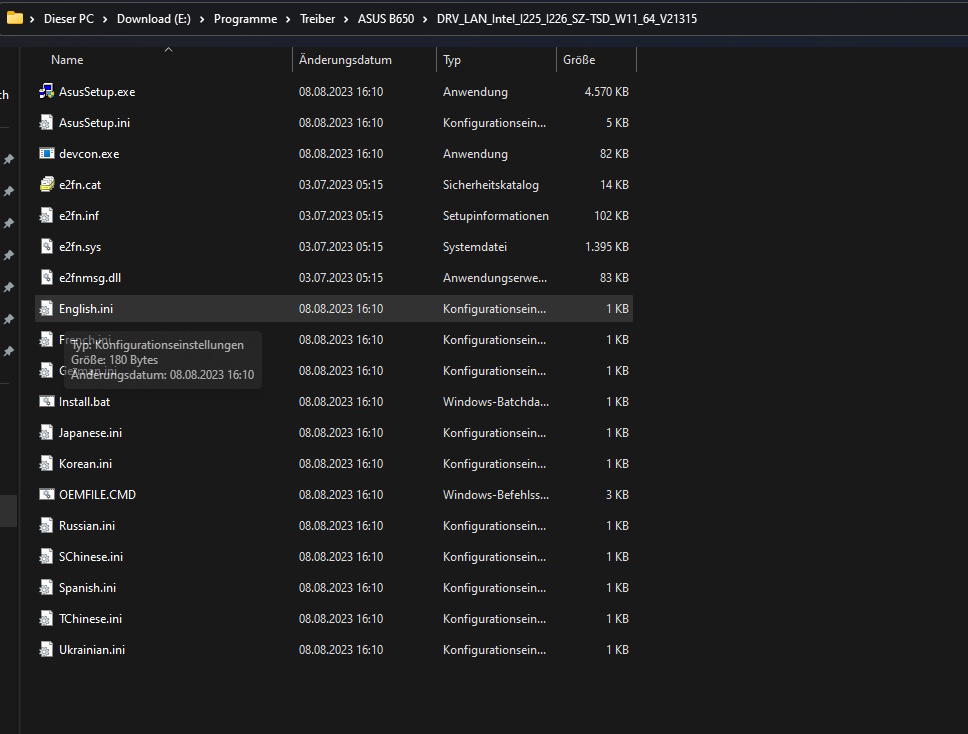Screen dimensions: 968x734
Task: Sort files by Name column header
Action: pyautogui.click(x=67, y=60)
